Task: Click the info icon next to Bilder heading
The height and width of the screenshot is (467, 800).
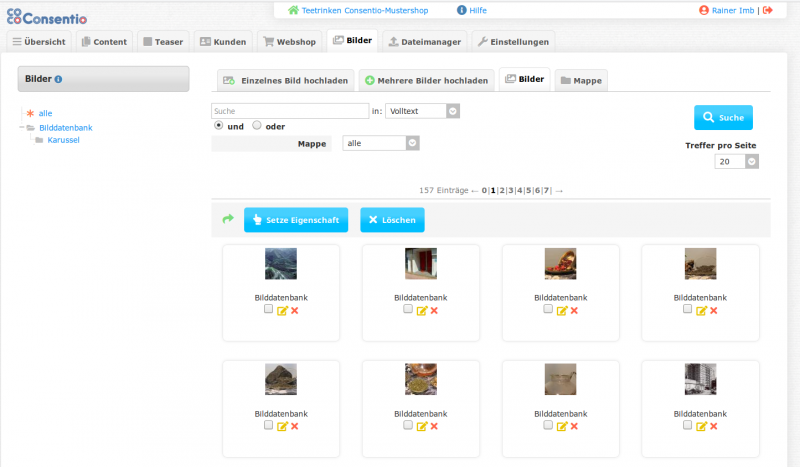Action: (58, 79)
